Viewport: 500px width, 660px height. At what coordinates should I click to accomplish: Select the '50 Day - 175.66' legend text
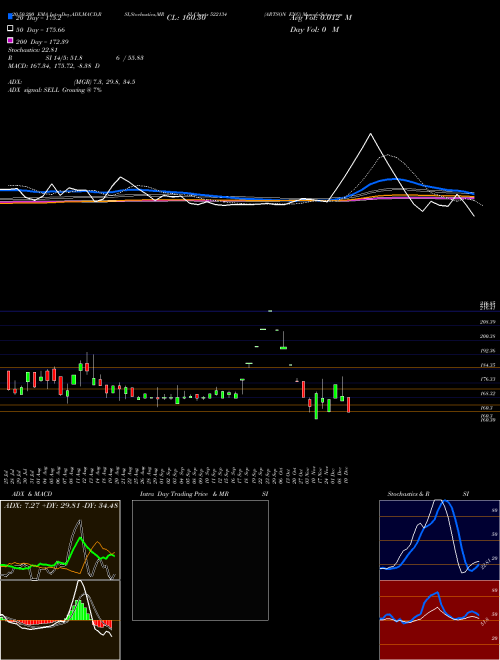(x=40, y=30)
